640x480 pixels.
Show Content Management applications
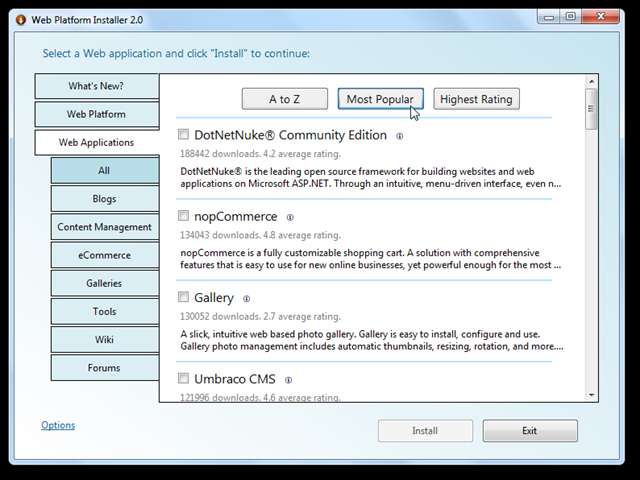coord(104,227)
